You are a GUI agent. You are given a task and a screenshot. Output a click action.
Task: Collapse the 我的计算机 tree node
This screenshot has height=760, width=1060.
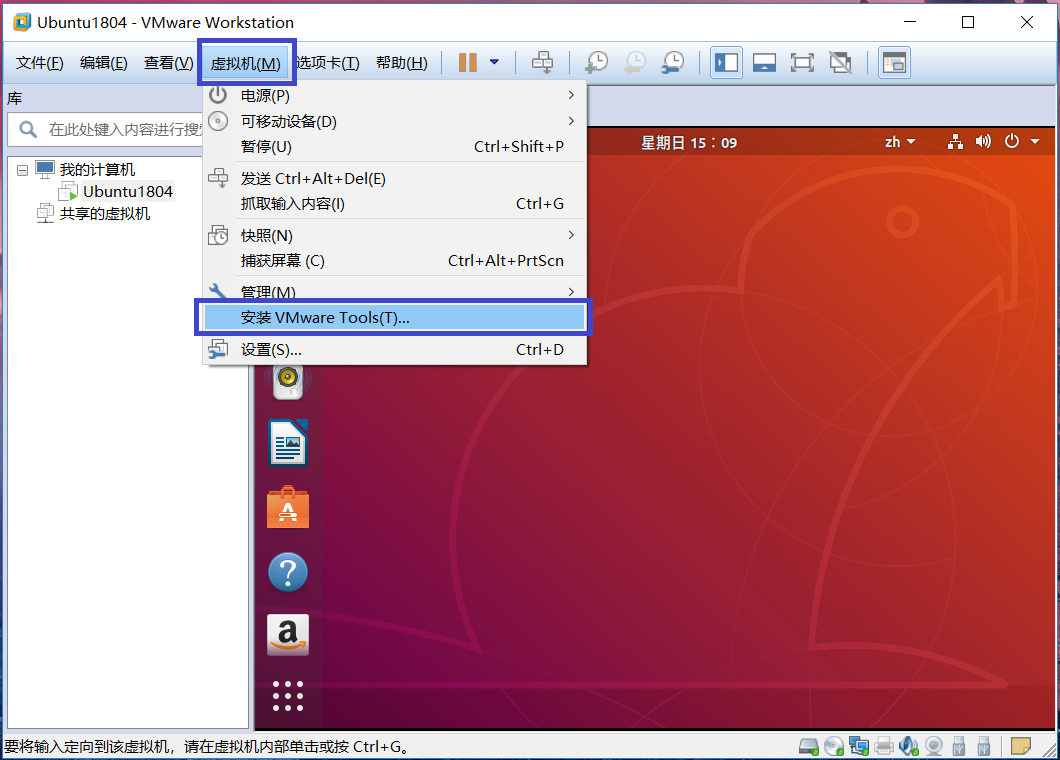click(22, 170)
